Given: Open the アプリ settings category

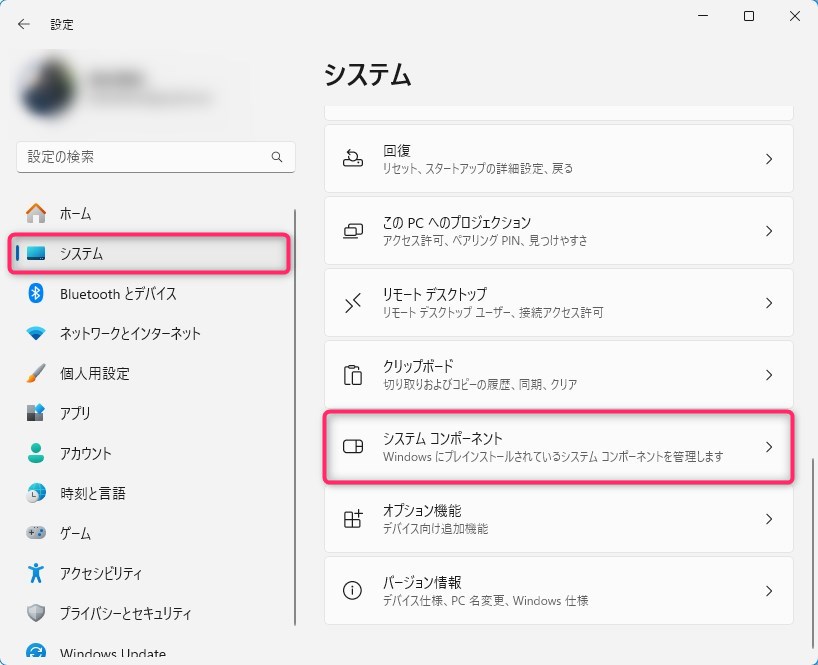Looking at the screenshot, I should click(75, 414).
